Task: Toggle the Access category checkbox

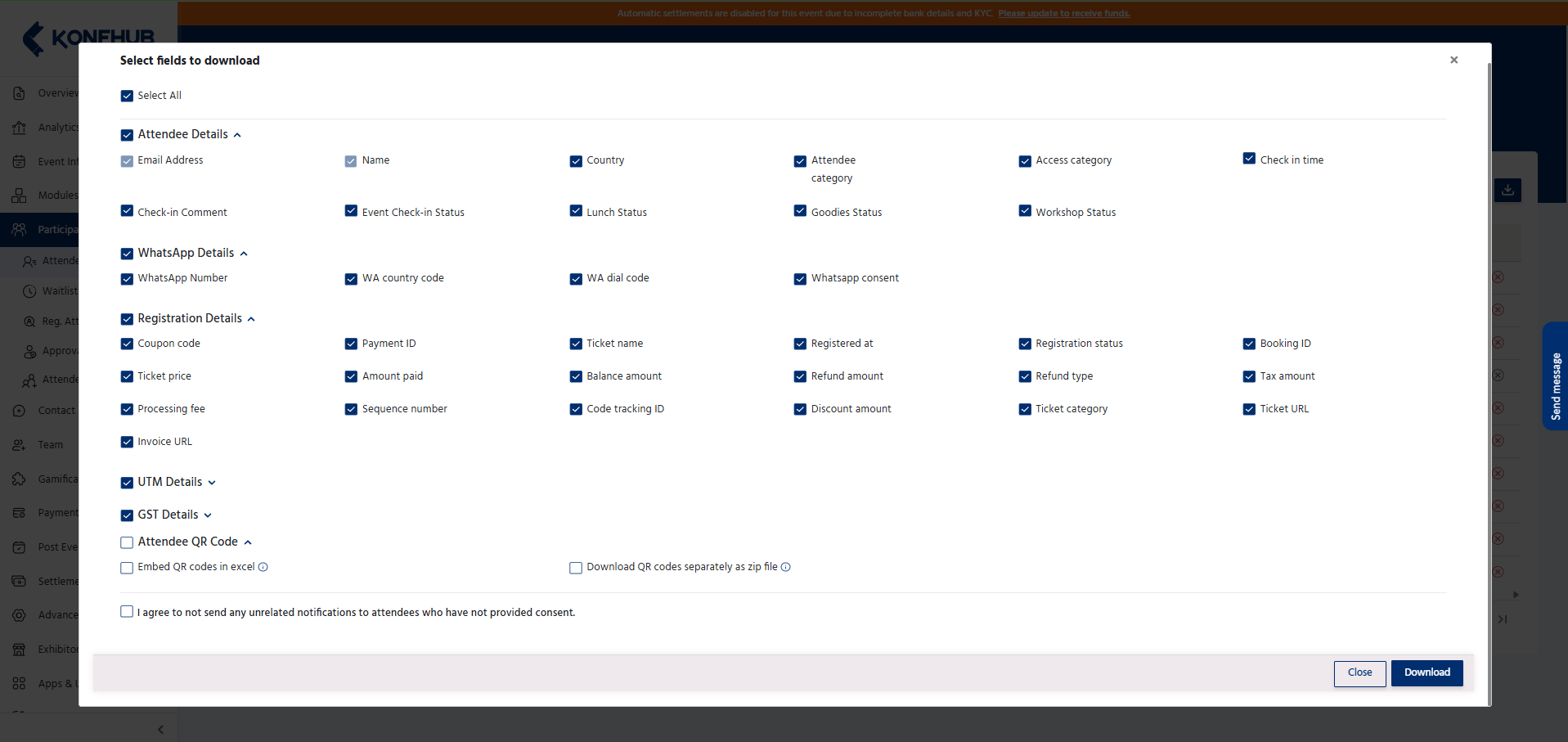Action: click(x=1025, y=161)
